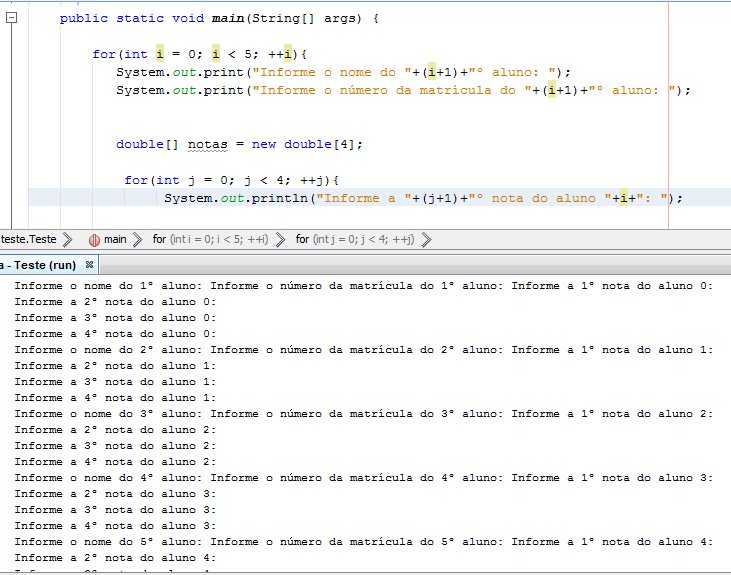Collapse the main method code fold
This screenshot has width=731, height=575.
click(11, 18)
